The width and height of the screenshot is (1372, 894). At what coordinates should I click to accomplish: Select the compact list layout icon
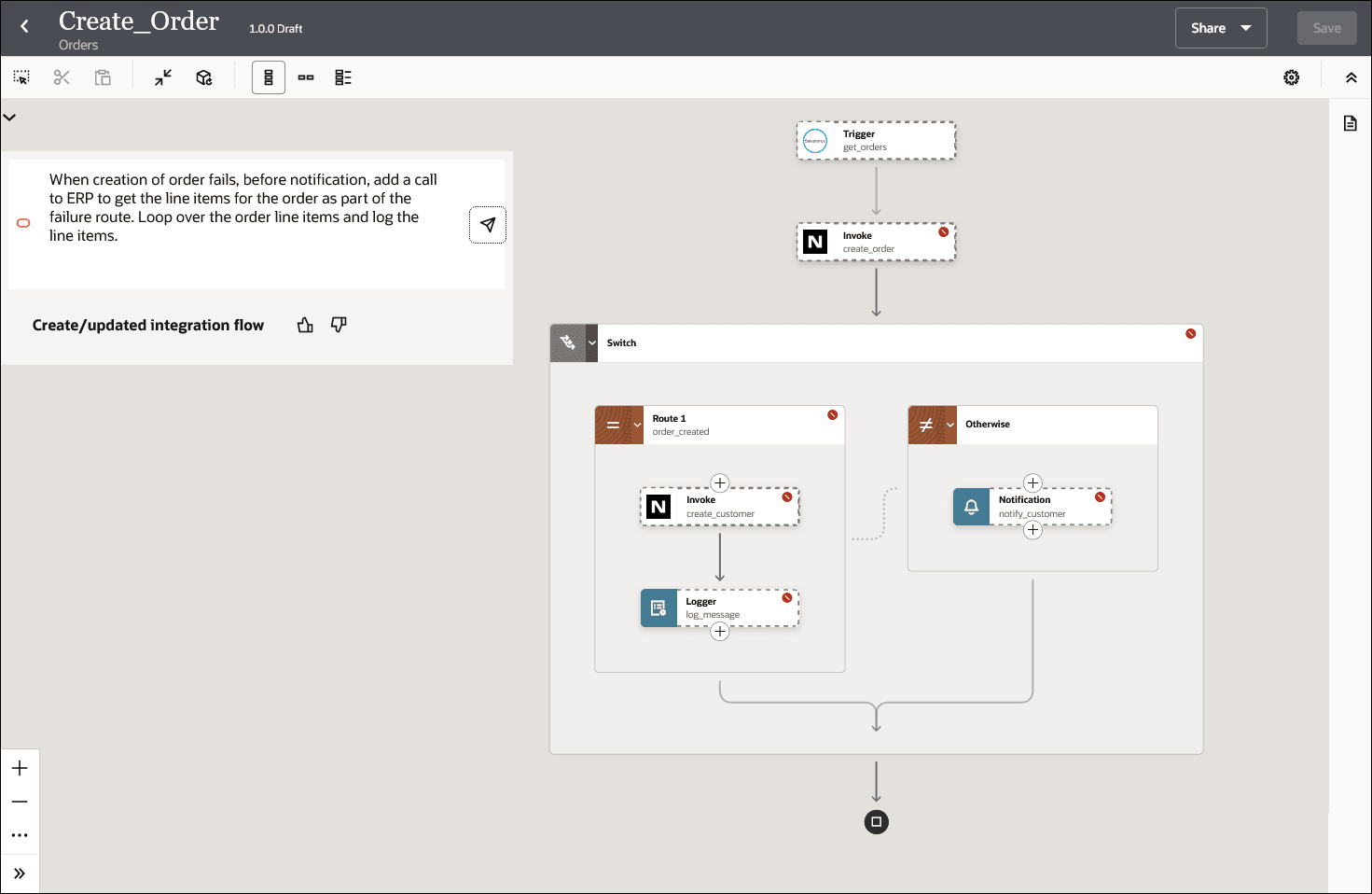click(x=342, y=77)
